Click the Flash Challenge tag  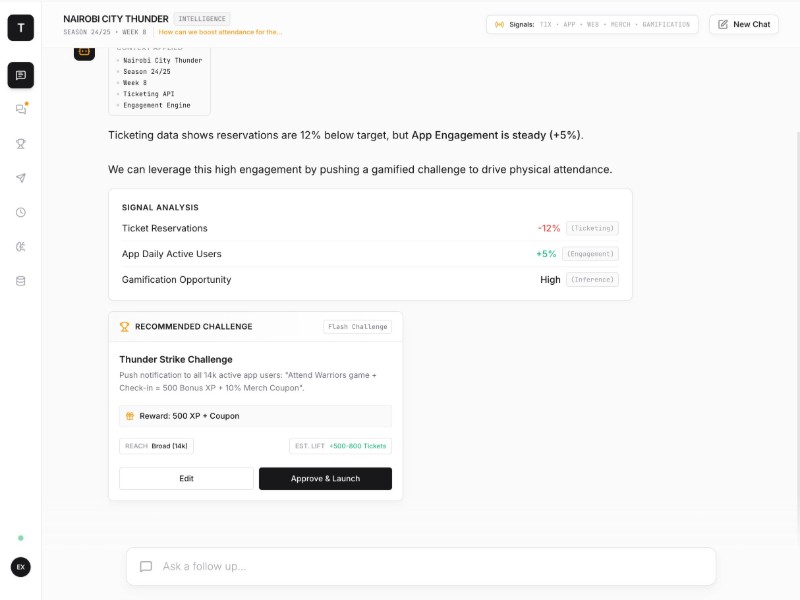coord(357,326)
